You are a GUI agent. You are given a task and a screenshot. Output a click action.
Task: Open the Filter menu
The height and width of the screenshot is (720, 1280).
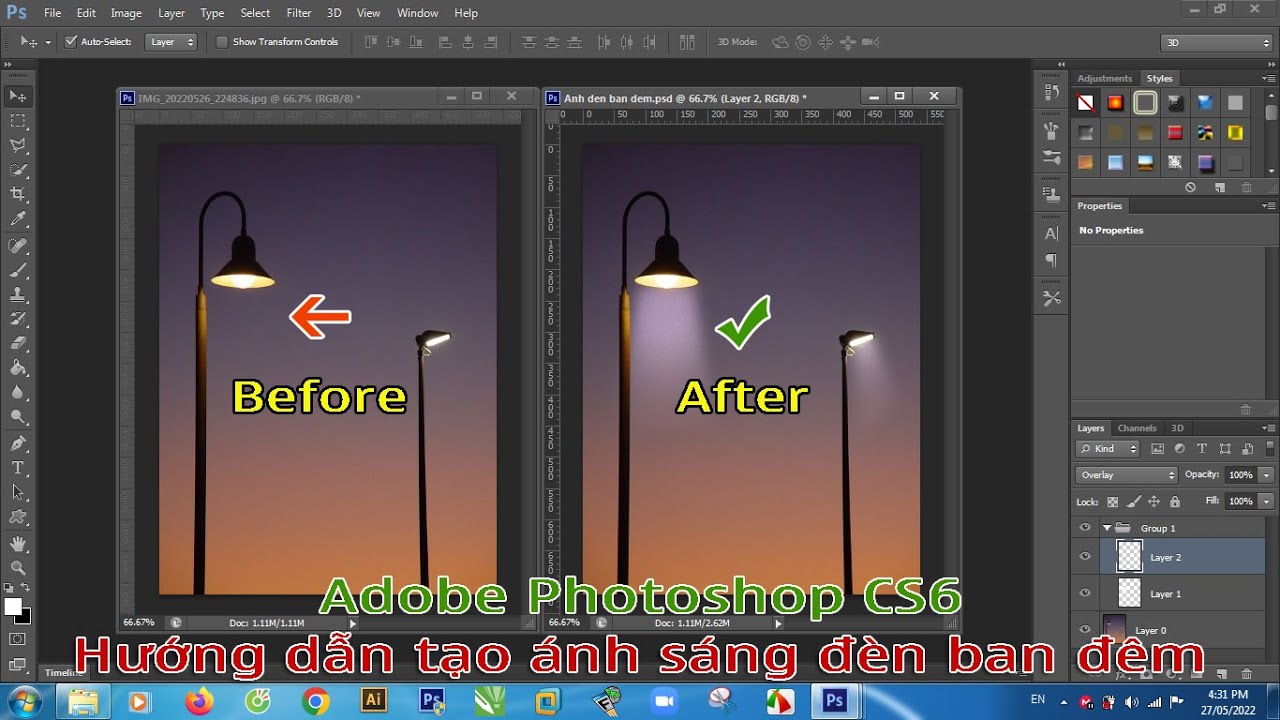point(299,13)
